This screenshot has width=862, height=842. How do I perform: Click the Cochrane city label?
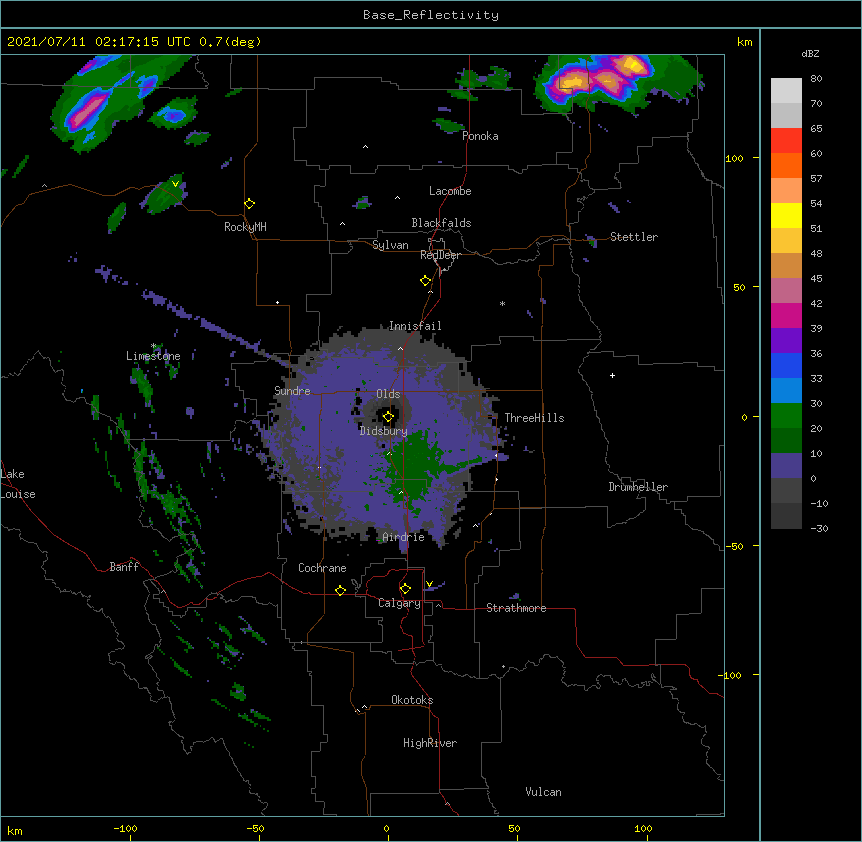(x=322, y=568)
